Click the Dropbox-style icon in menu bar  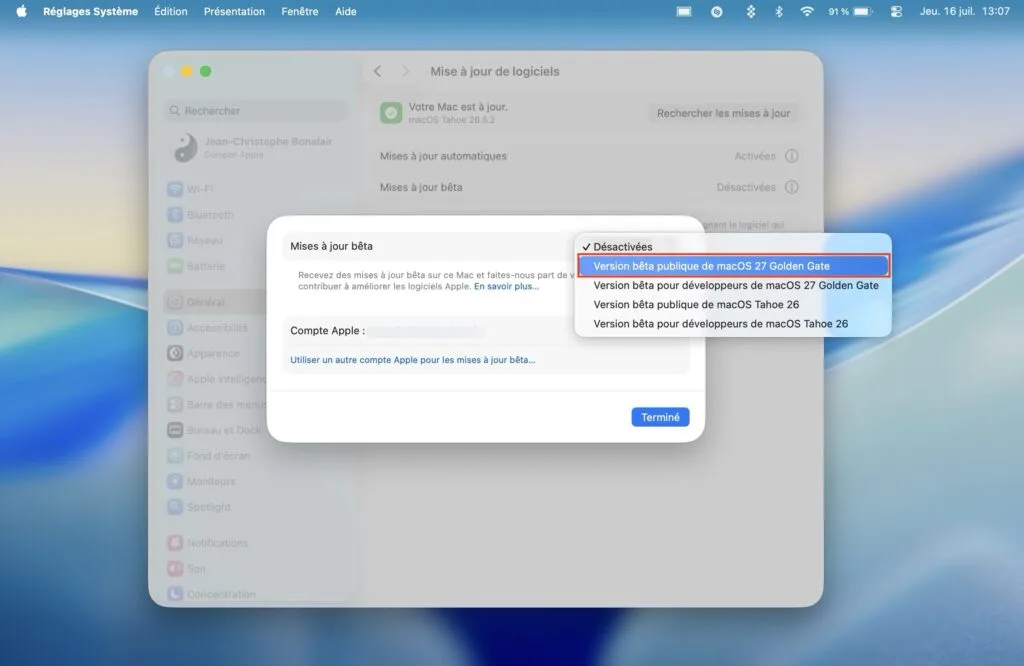751,11
